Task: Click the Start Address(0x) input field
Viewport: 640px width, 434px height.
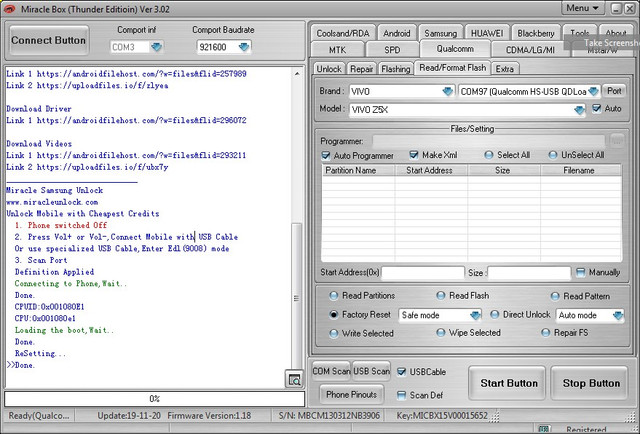Action: click(x=422, y=273)
